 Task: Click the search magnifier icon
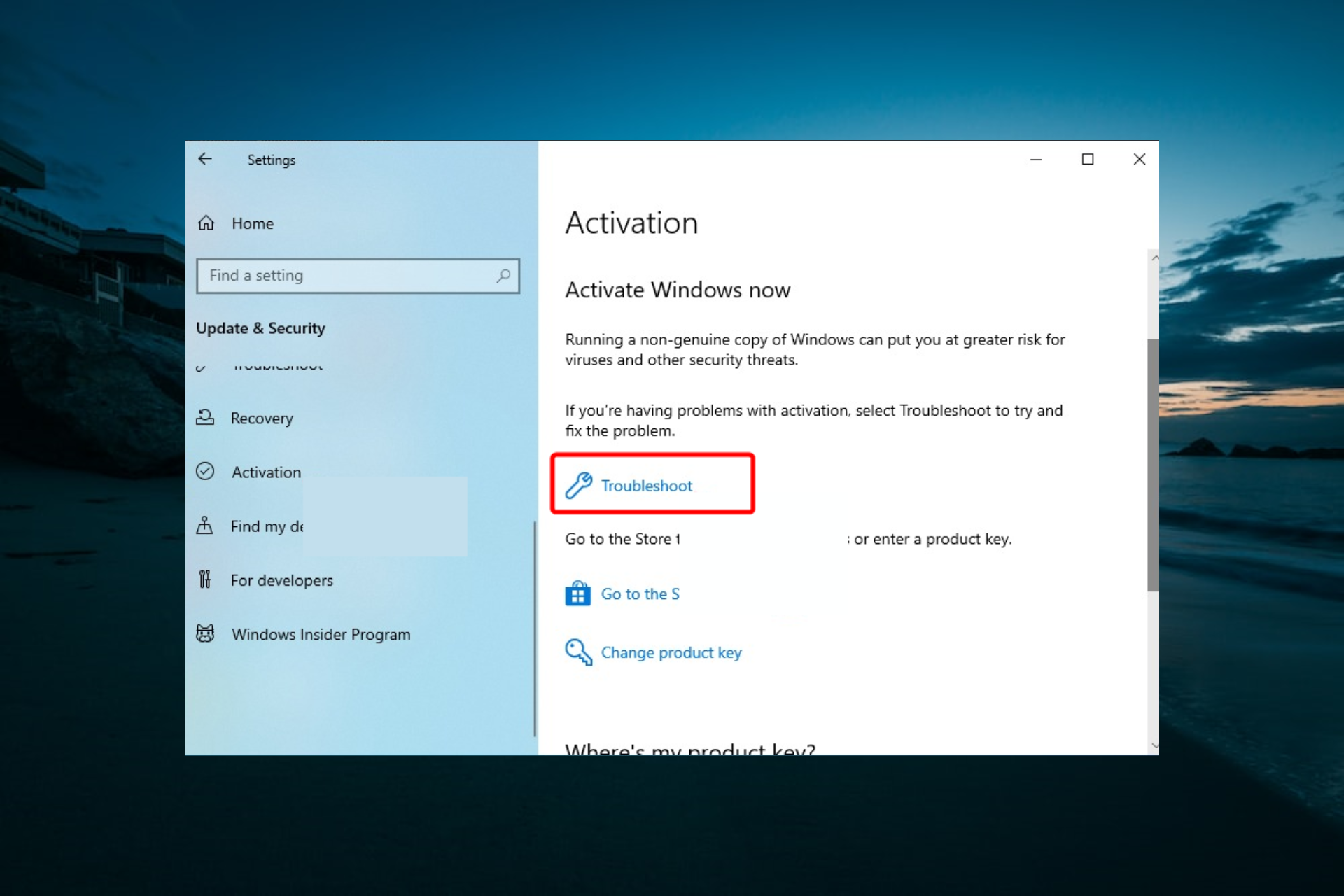pos(503,276)
